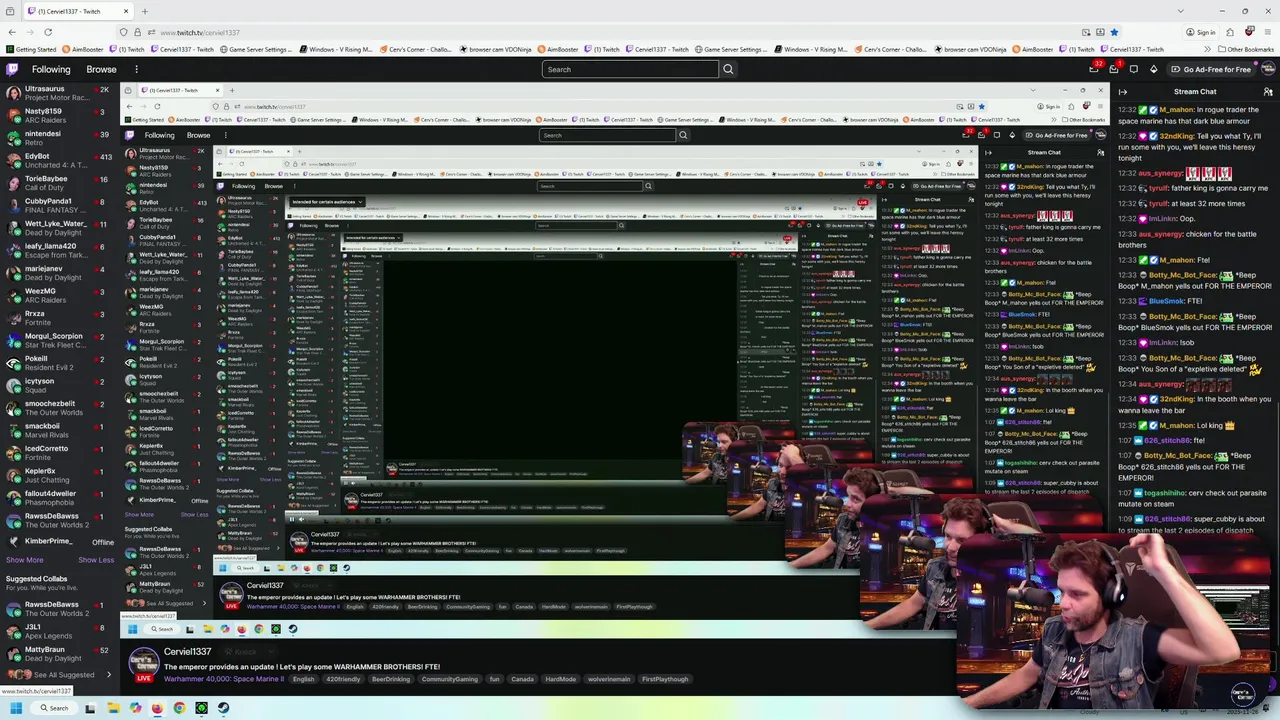Click the shield tracking protection icon in the address bar
This screenshot has width=1280, height=720.
coord(124,32)
